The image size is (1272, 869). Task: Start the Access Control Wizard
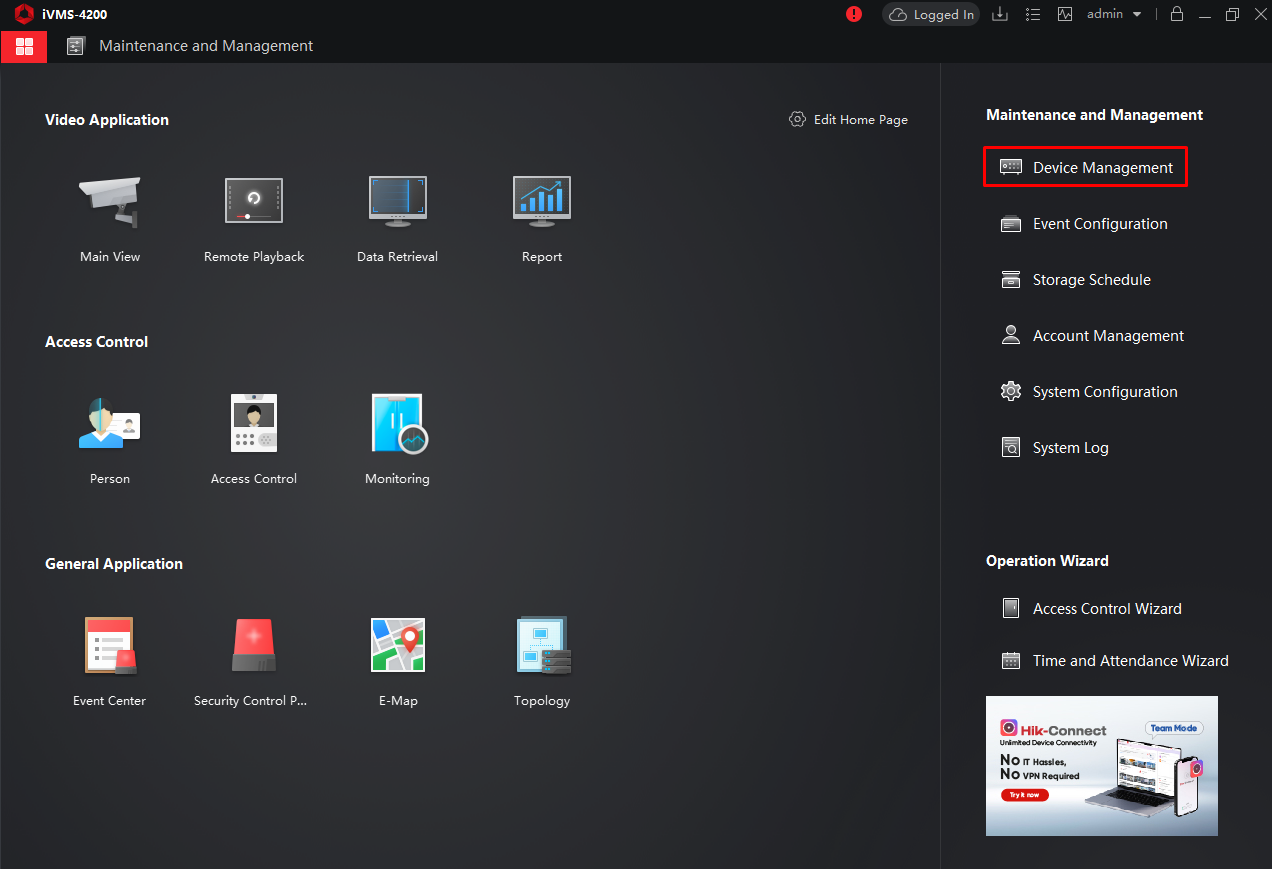(1091, 609)
